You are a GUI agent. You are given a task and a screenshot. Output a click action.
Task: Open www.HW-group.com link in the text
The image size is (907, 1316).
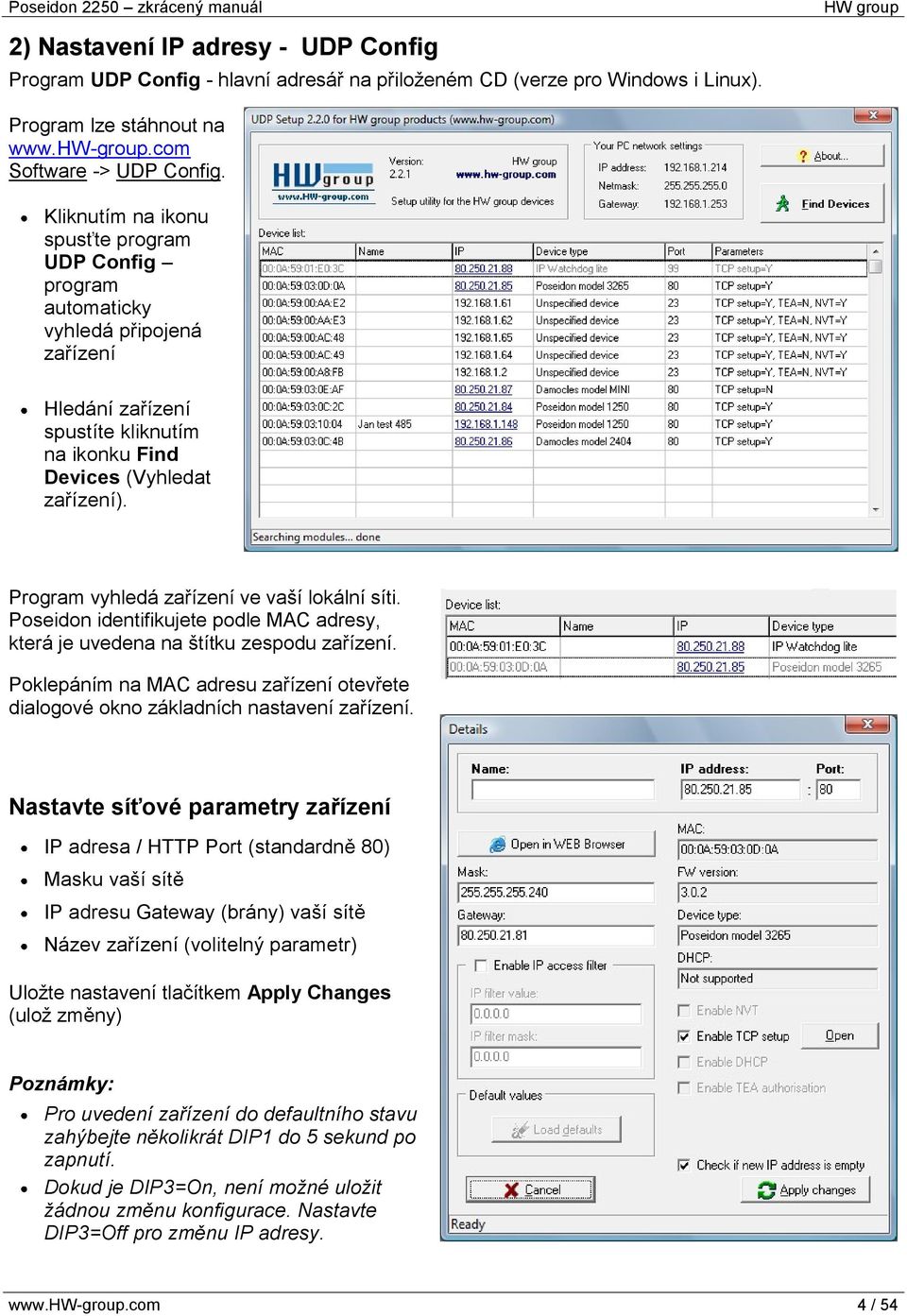tap(99, 148)
